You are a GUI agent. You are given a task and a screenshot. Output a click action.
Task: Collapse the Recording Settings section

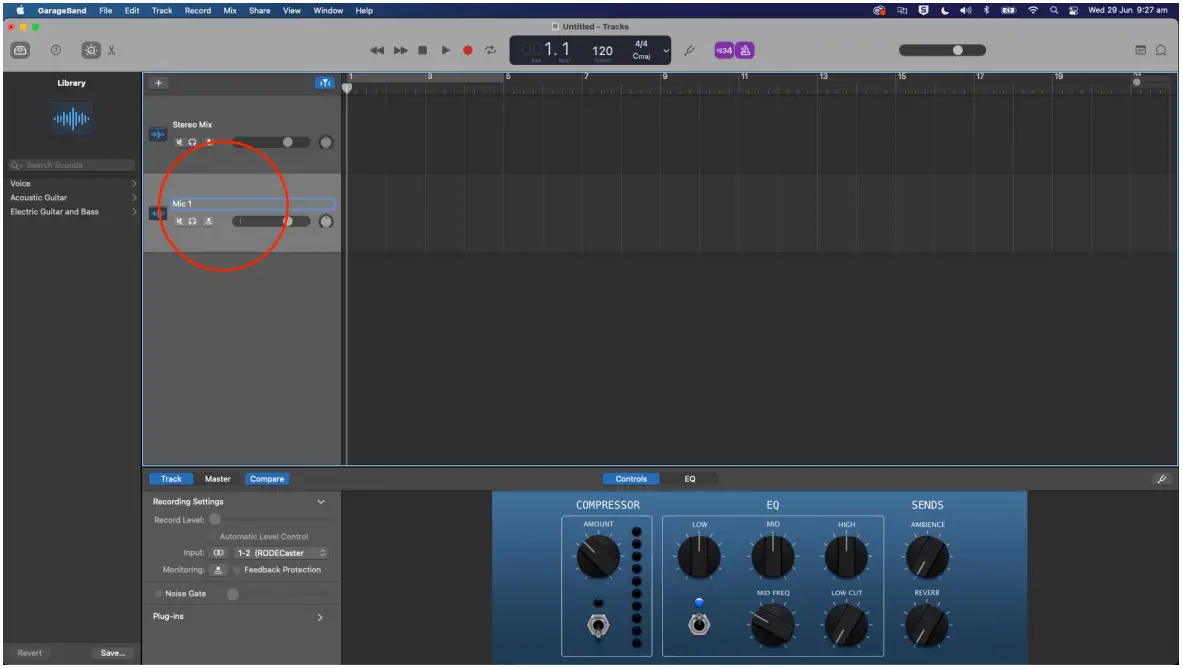coord(321,501)
